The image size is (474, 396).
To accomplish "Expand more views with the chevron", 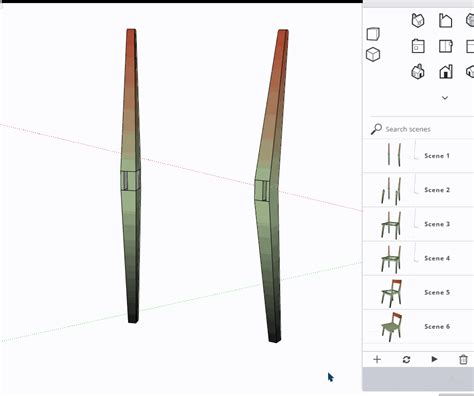I will (x=445, y=98).
